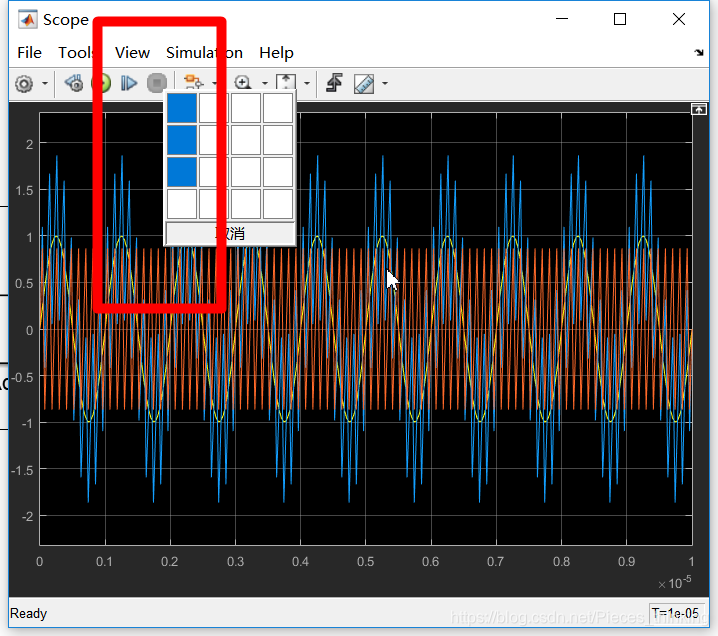Click the T=1e-05 status bar field
This screenshot has height=636, width=718.
click(675, 613)
